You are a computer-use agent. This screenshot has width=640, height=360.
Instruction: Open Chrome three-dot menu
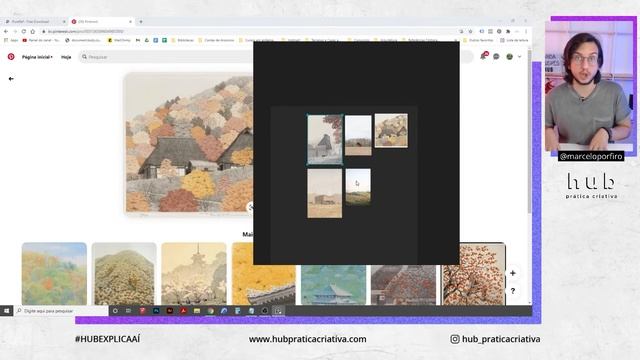526,31
